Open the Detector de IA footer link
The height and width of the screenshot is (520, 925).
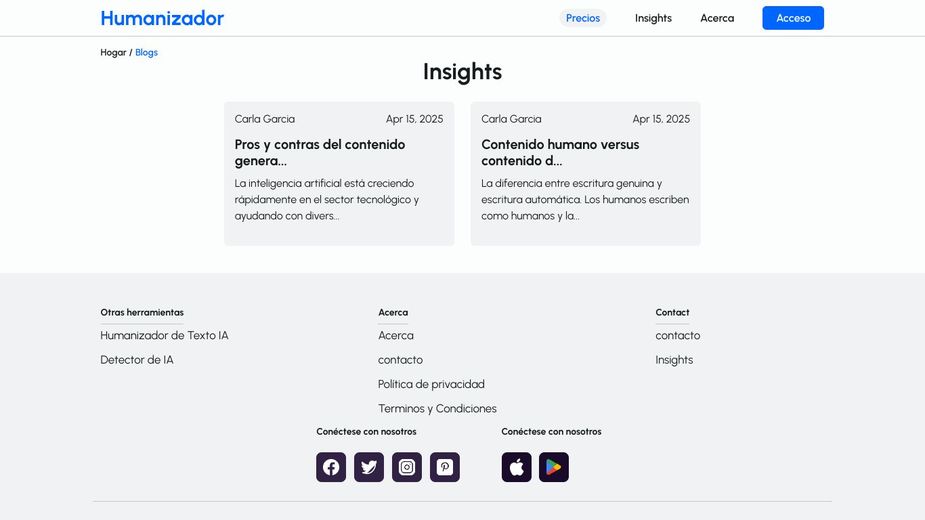[137, 360]
